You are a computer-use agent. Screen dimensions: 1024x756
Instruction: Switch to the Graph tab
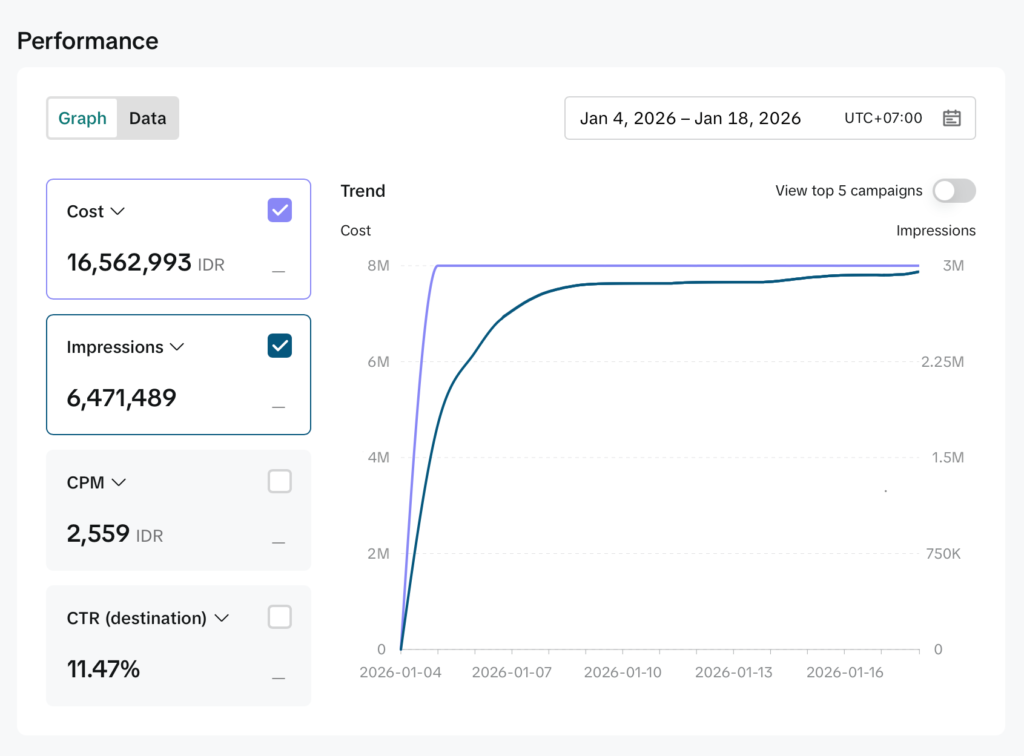coord(82,118)
